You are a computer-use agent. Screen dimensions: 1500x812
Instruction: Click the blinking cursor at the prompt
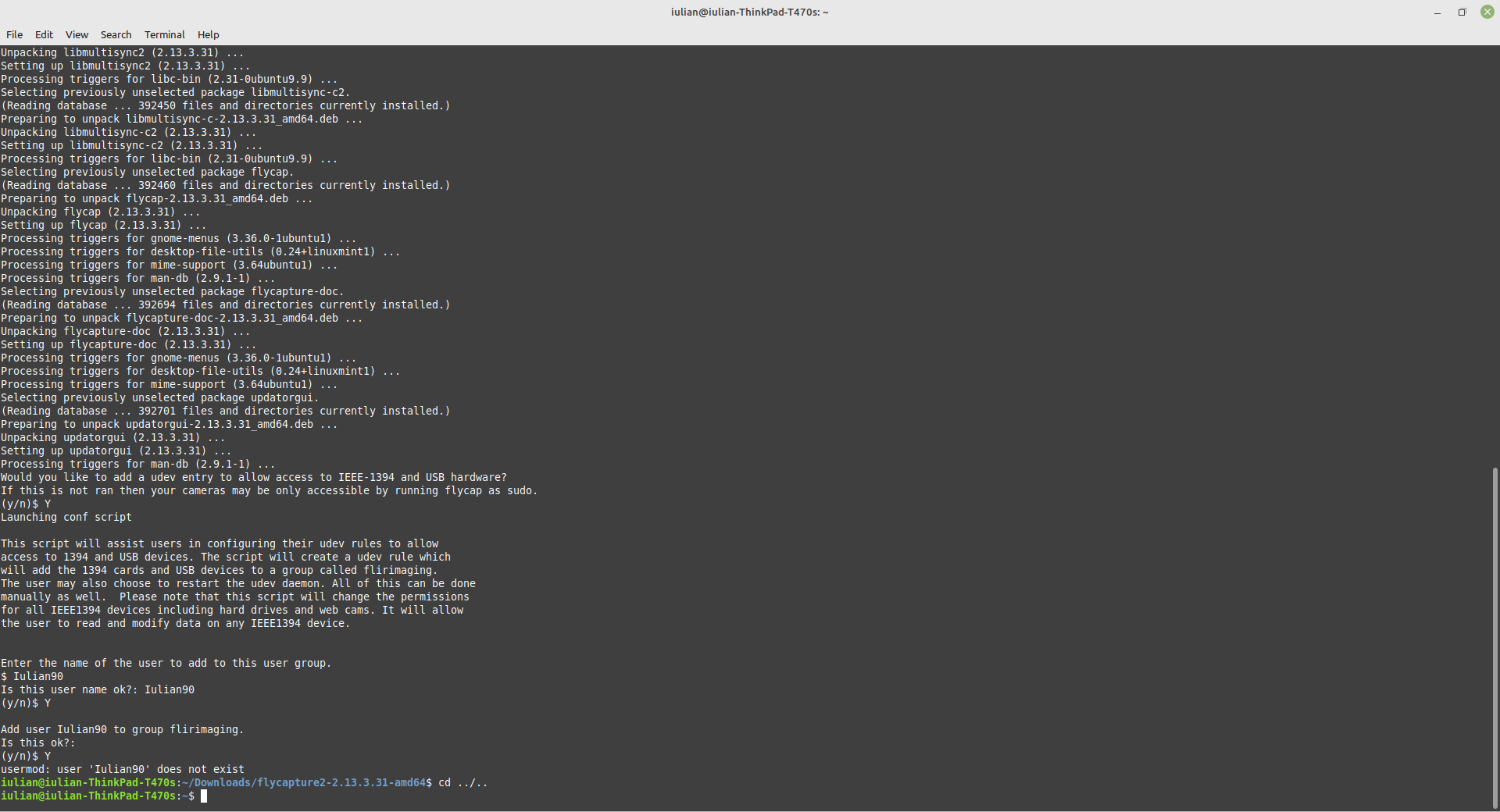point(205,796)
